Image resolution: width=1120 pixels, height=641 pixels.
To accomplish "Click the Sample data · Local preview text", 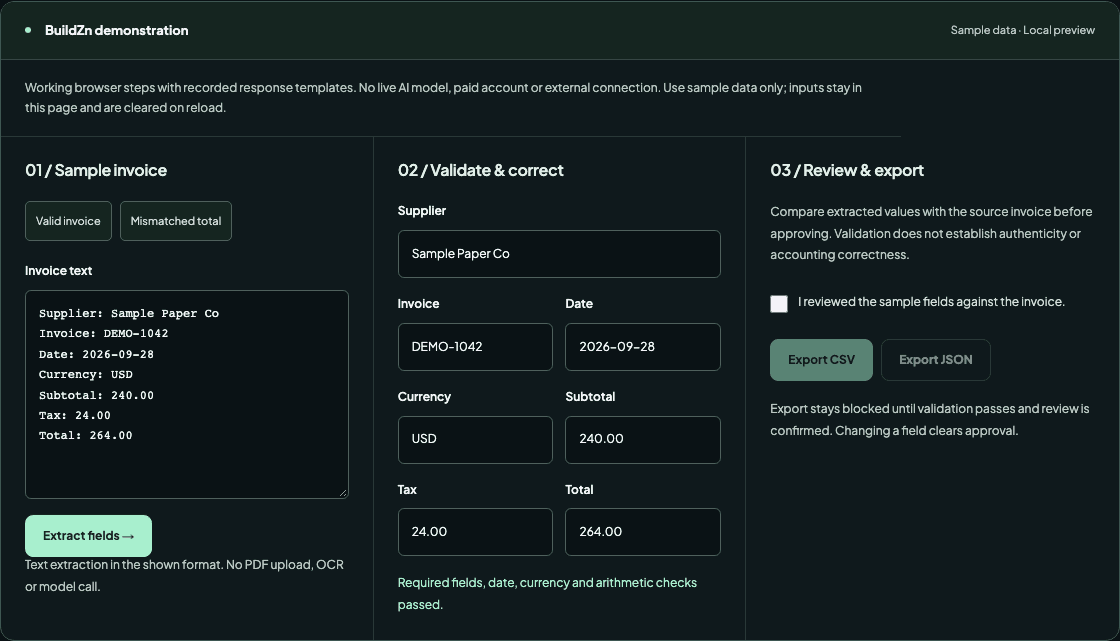I will [1022, 30].
